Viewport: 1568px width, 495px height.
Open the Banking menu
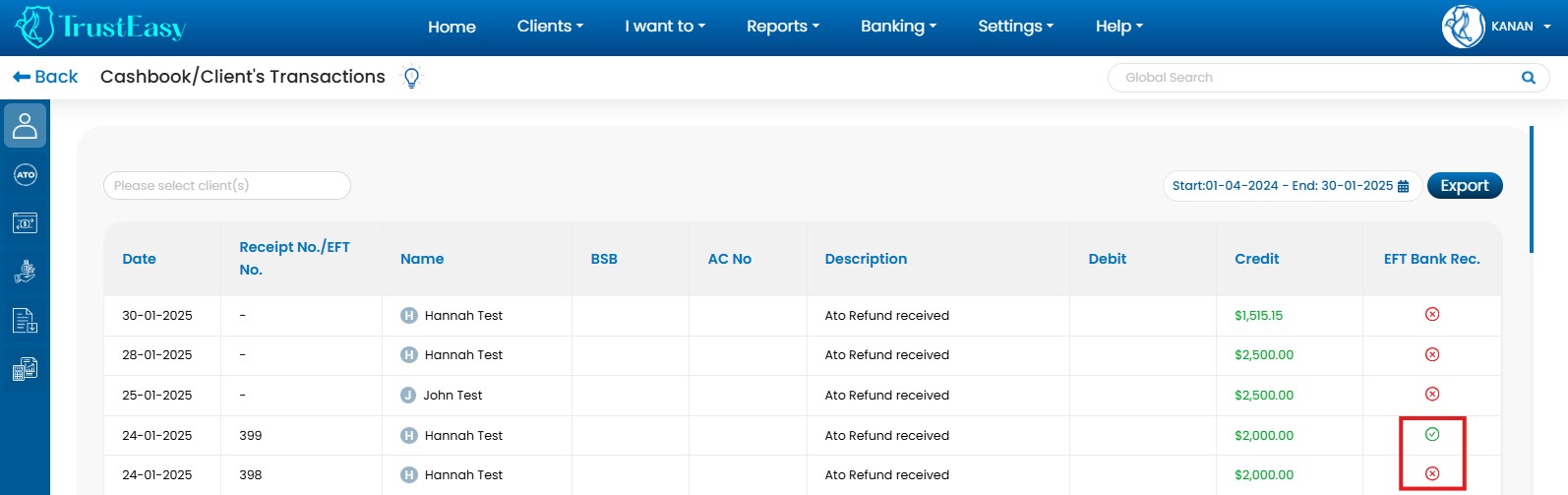point(898,27)
